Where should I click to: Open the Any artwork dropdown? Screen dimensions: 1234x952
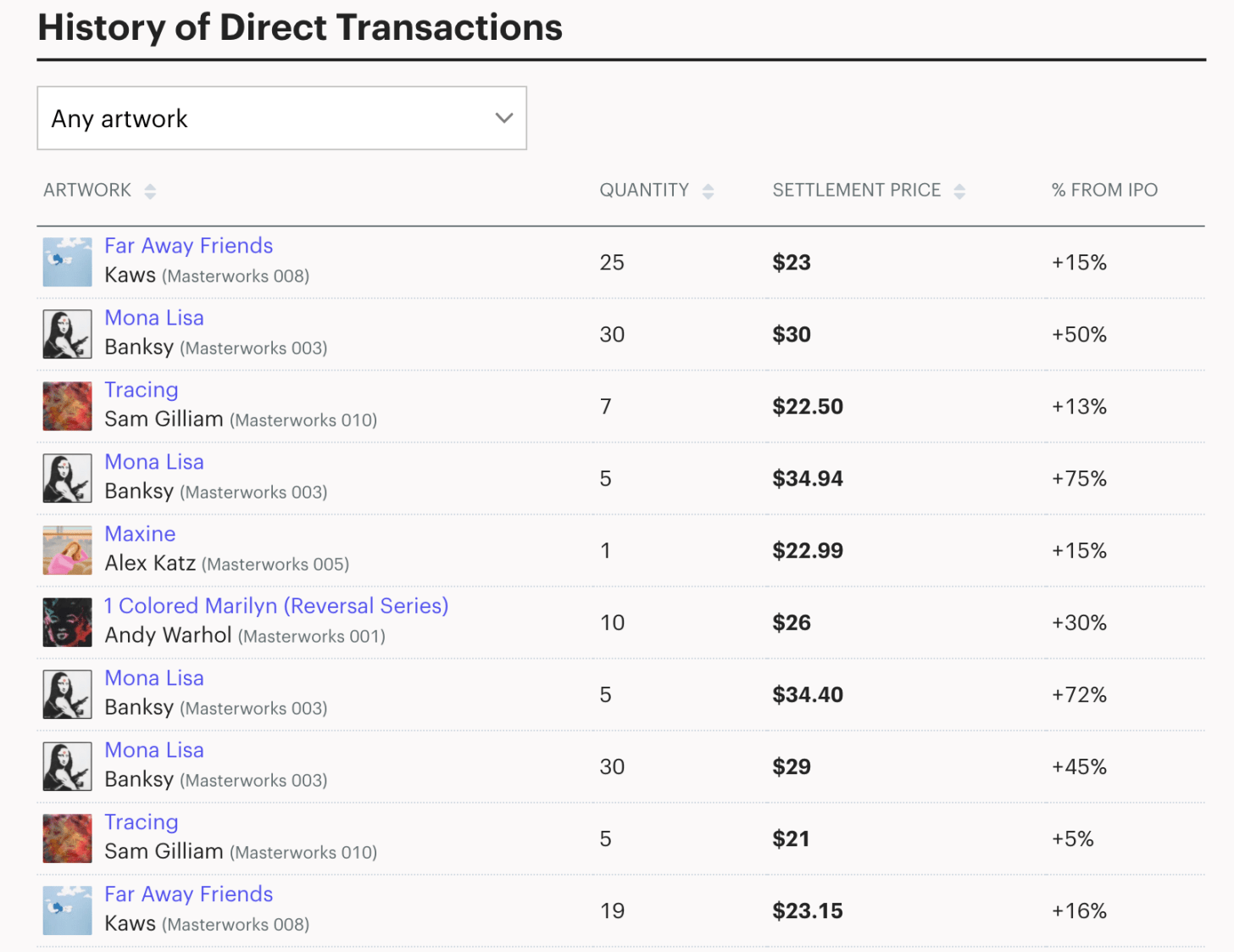tap(282, 118)
